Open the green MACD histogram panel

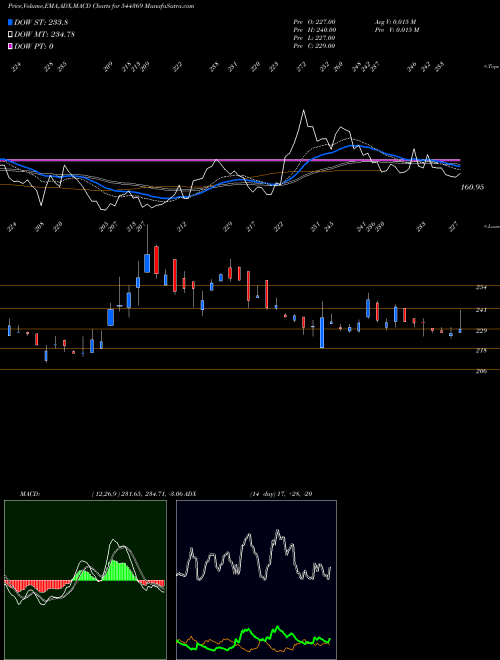click(x=85, y=580)
